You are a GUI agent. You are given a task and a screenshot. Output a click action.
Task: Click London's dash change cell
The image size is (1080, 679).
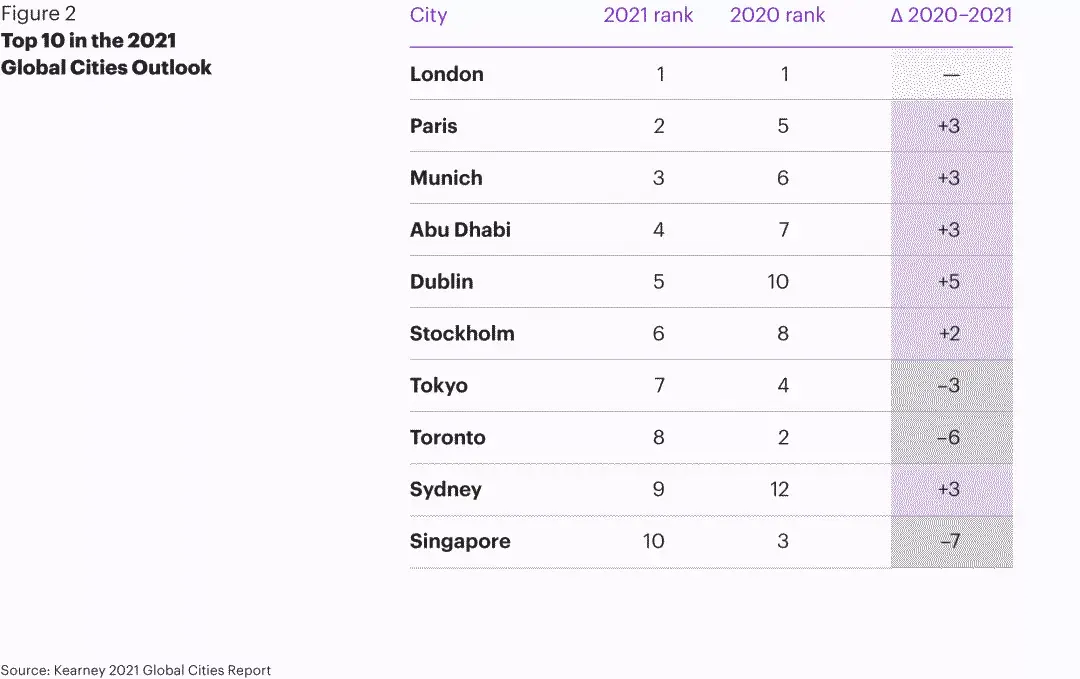[951, 74]
